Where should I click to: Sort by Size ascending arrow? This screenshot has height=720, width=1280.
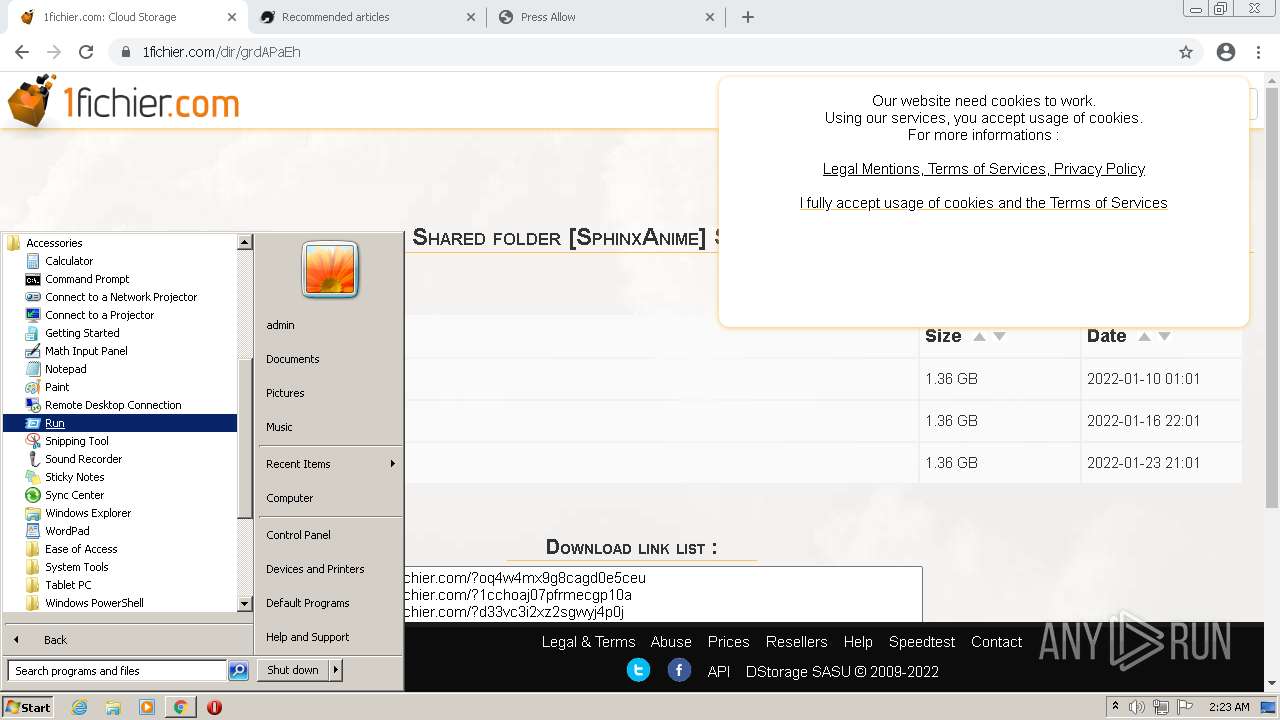pyautogui.click(x=979, y=336)
